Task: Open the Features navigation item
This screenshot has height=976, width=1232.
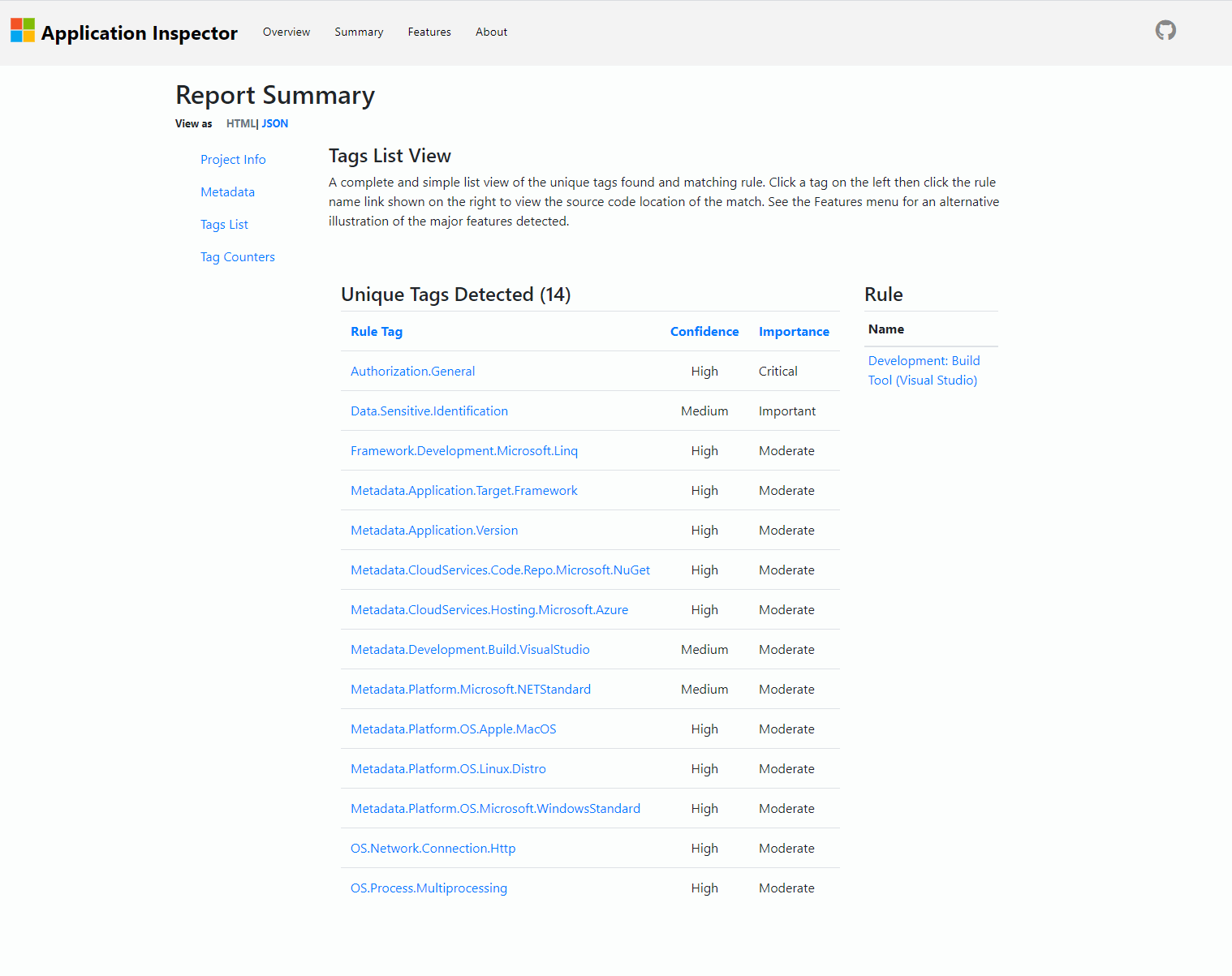Action: tap(429, 32)
